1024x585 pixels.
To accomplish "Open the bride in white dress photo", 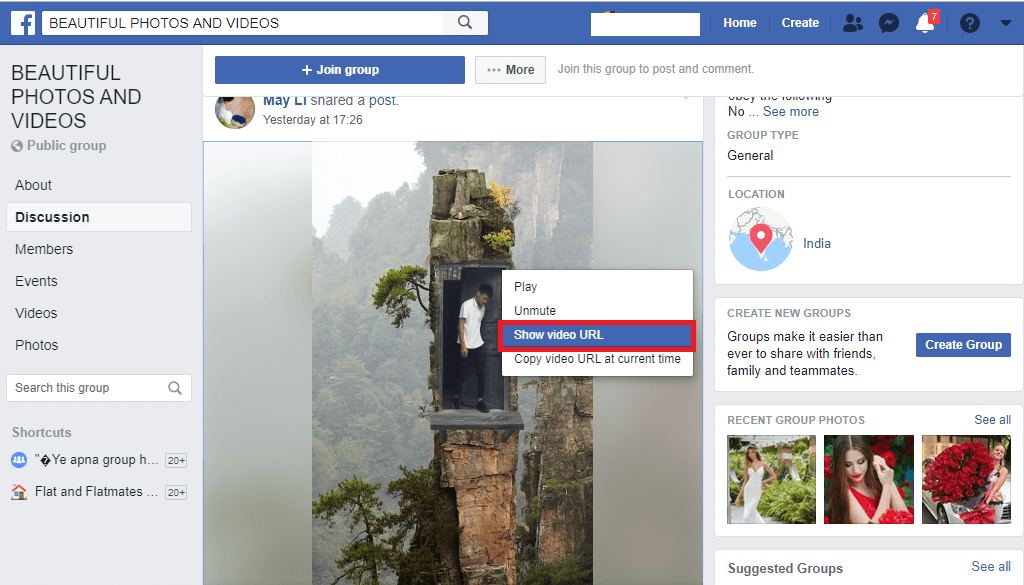I will point(771,480).
